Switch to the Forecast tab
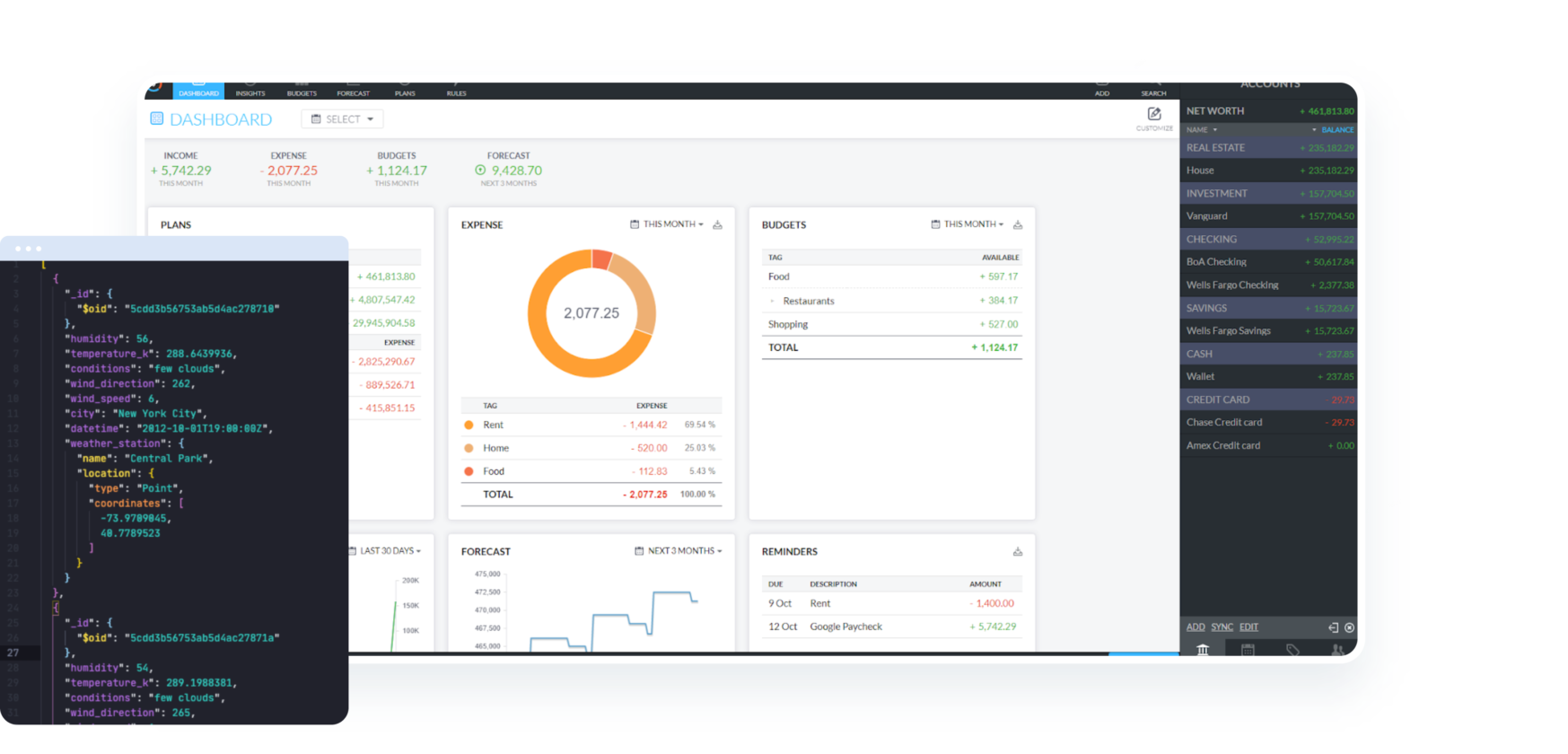 pyautogui.click(x=353, y=90)
